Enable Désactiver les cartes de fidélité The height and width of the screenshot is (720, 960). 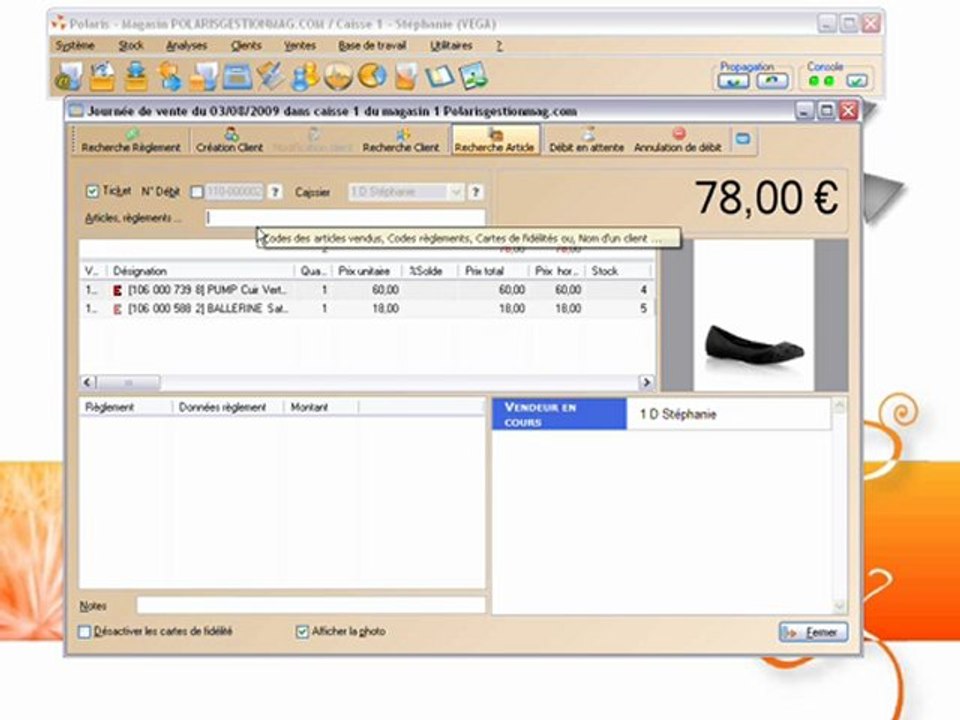pyautogui.click(x=84, y=631)
